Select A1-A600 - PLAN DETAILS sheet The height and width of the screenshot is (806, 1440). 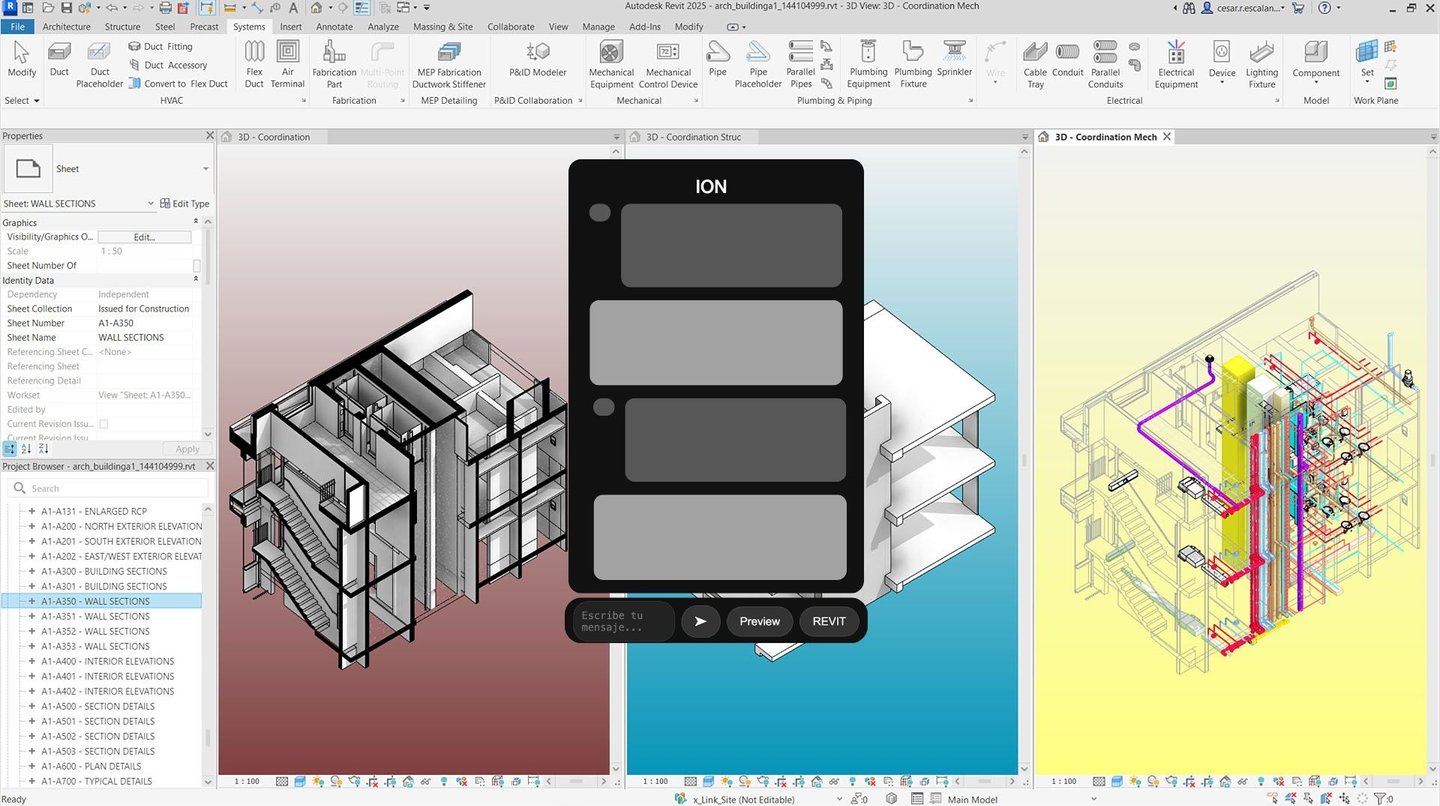(91, 766)
